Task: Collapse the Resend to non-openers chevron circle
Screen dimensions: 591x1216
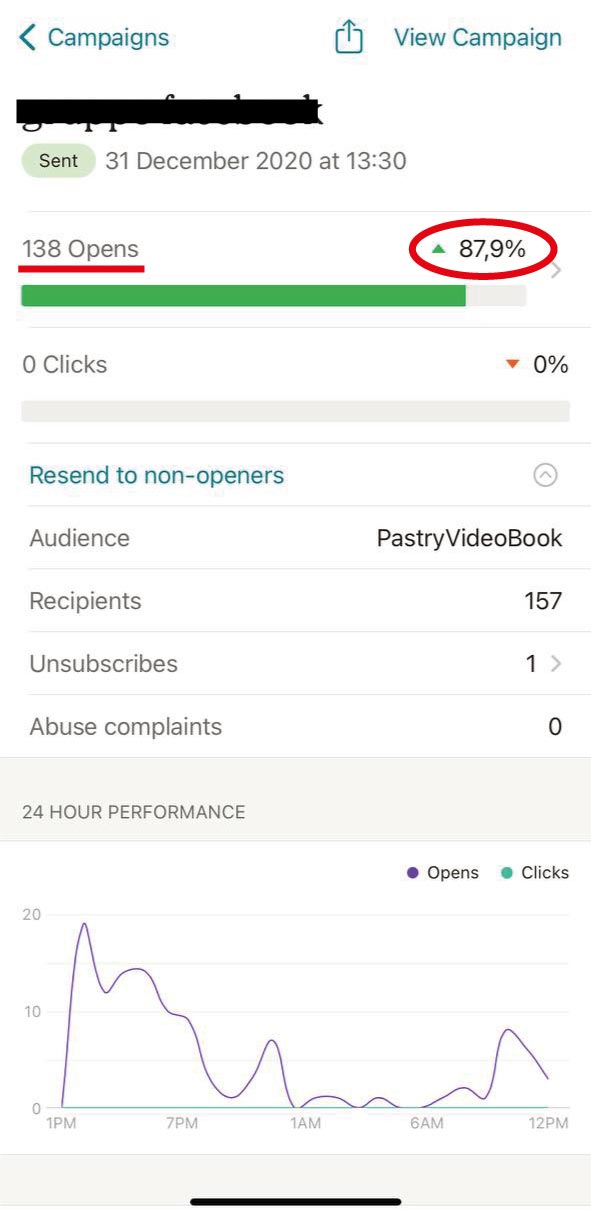Action: (x=545, y=476)
